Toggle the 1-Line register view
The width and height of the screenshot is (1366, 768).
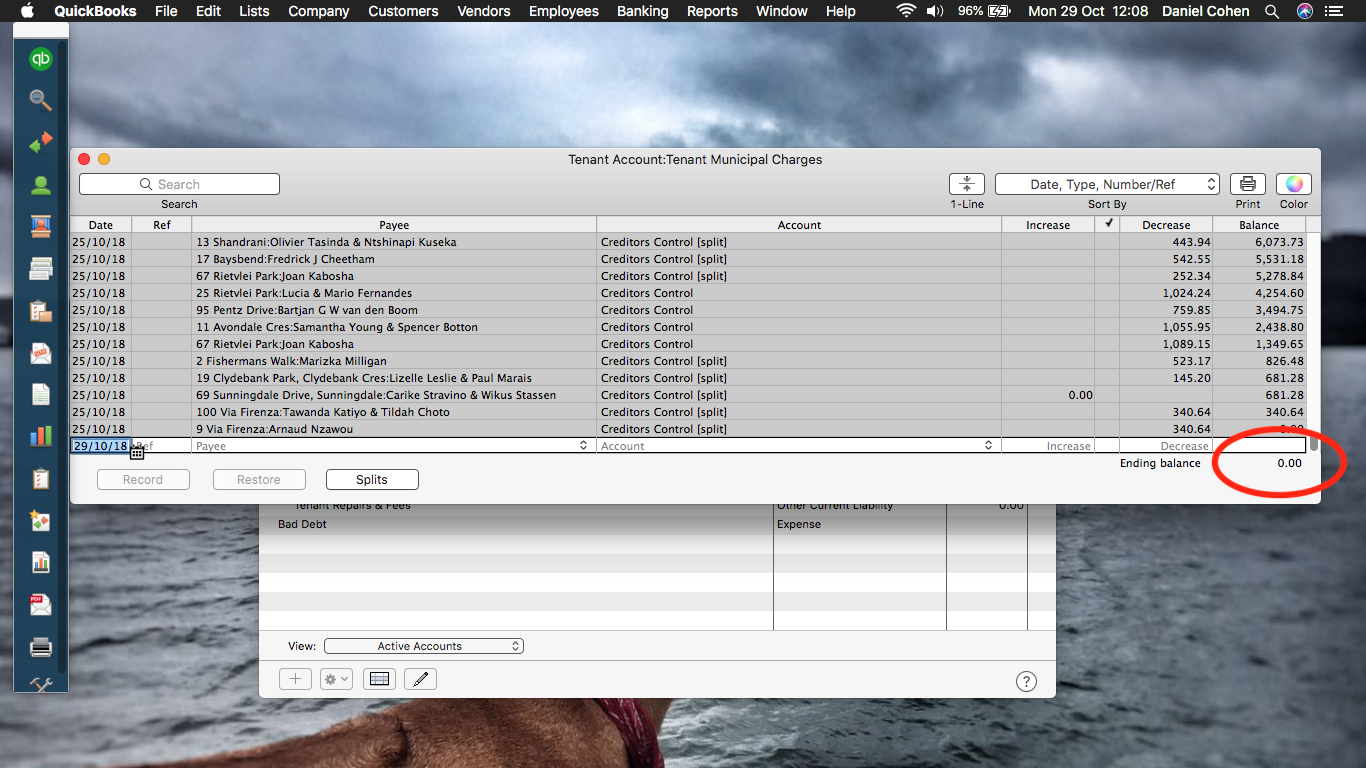(x=966, y=184)
